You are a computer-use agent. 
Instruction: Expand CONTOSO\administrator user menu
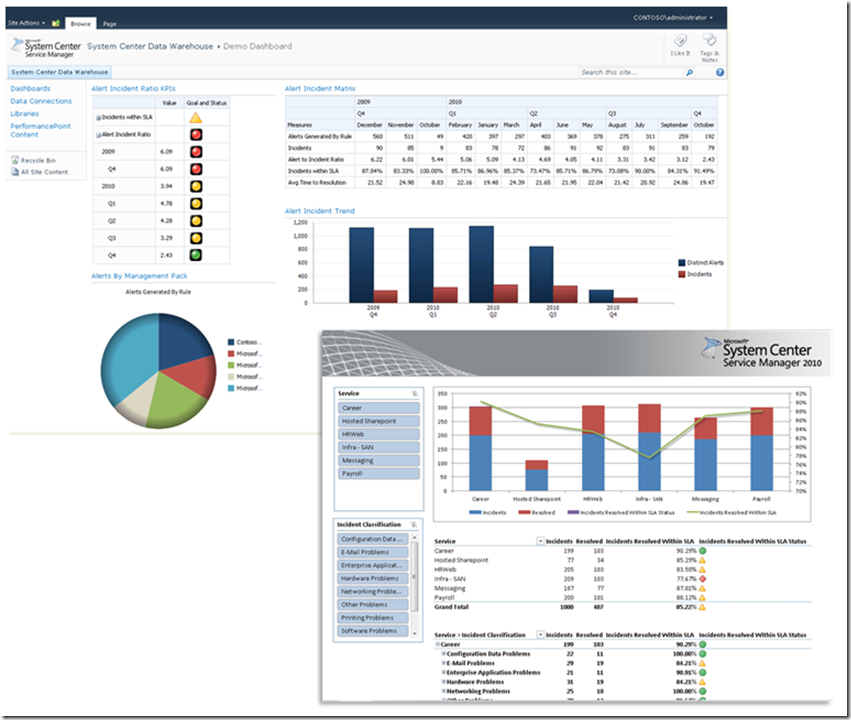pos(672,18)
